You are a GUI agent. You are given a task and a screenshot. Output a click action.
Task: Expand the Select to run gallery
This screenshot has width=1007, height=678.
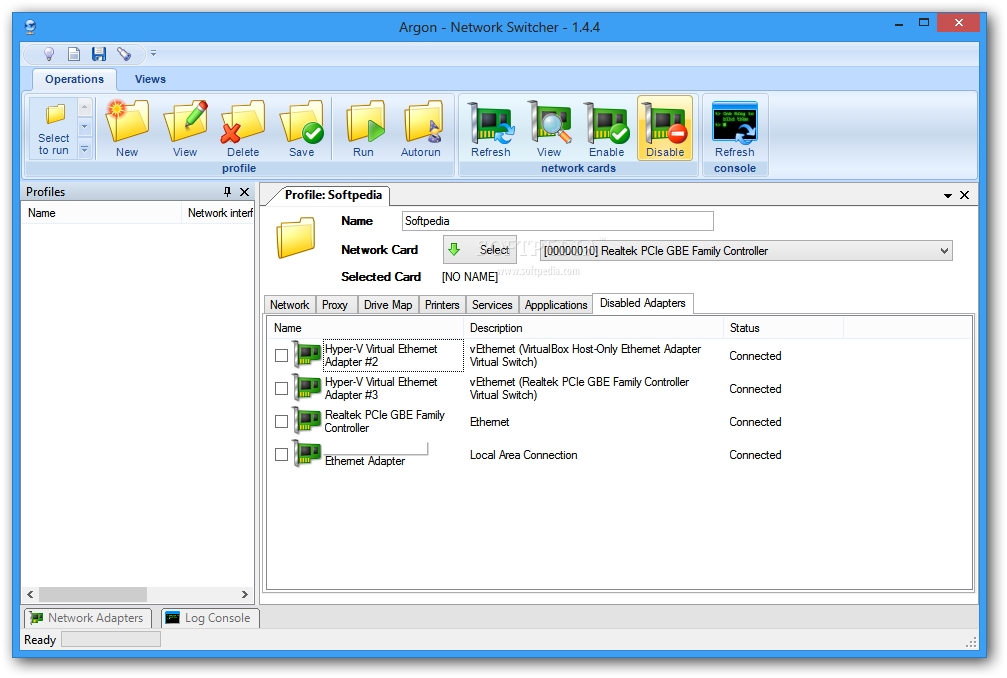(x=84, y=151)
